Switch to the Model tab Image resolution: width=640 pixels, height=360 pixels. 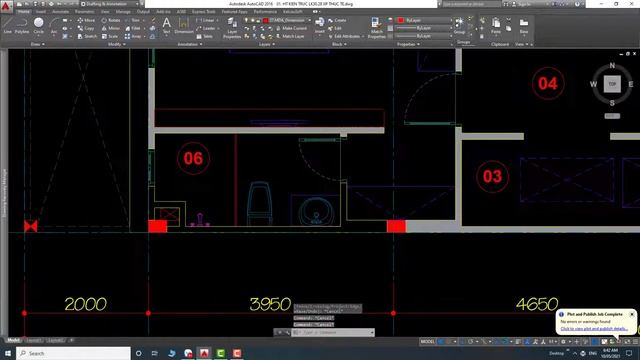coord(13,340)
